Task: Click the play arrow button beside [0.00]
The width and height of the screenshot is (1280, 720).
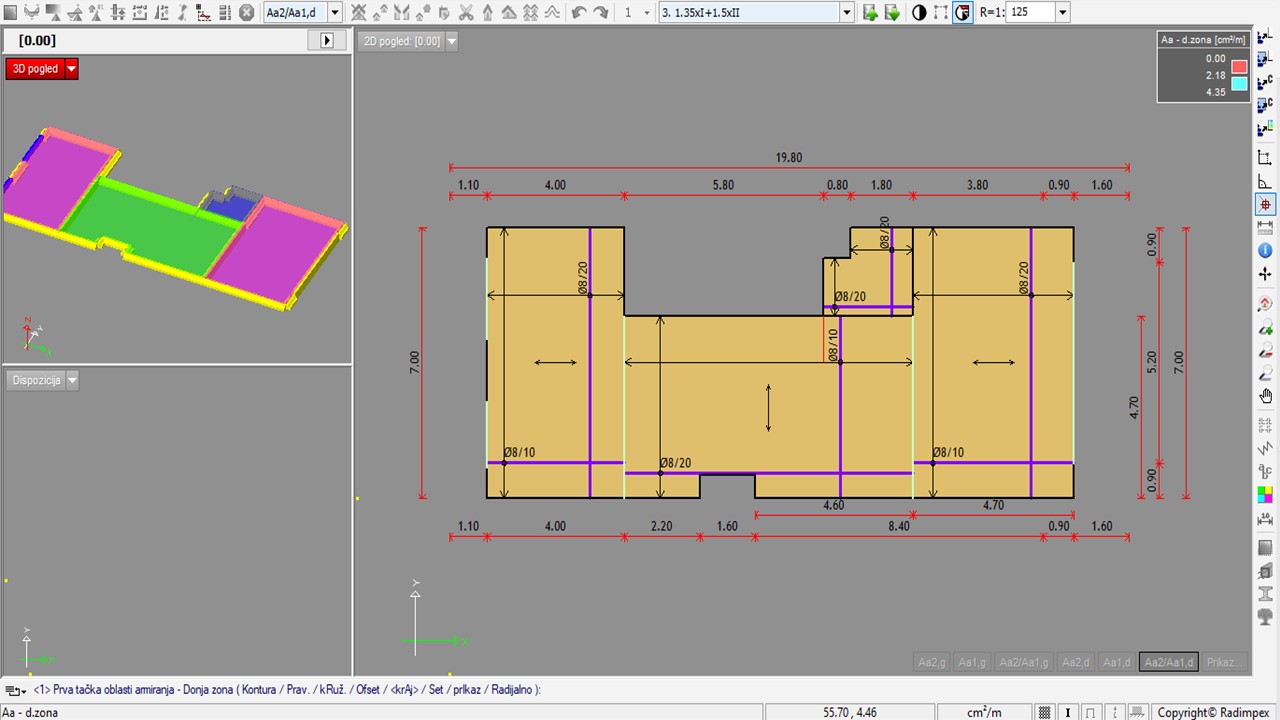Action: click(327, 40)
